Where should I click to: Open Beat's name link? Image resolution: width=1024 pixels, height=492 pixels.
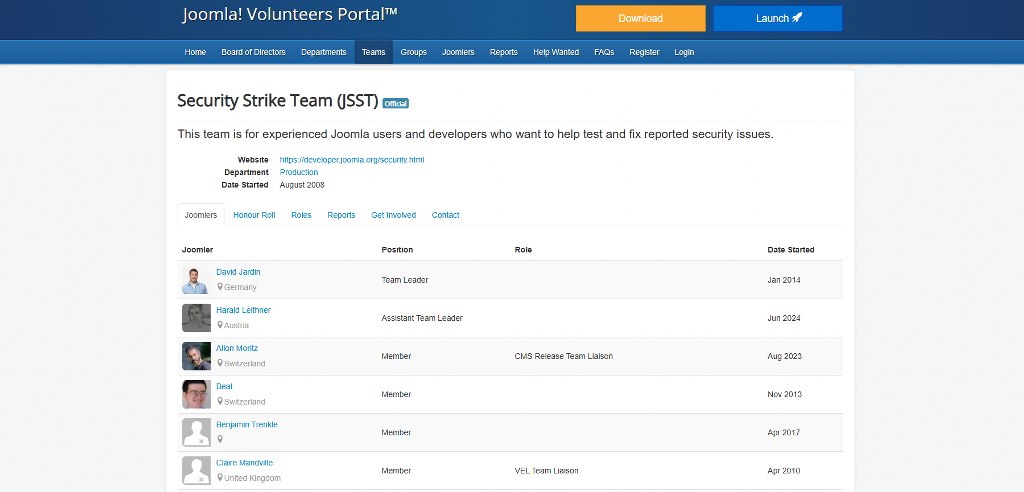[225, 386]
